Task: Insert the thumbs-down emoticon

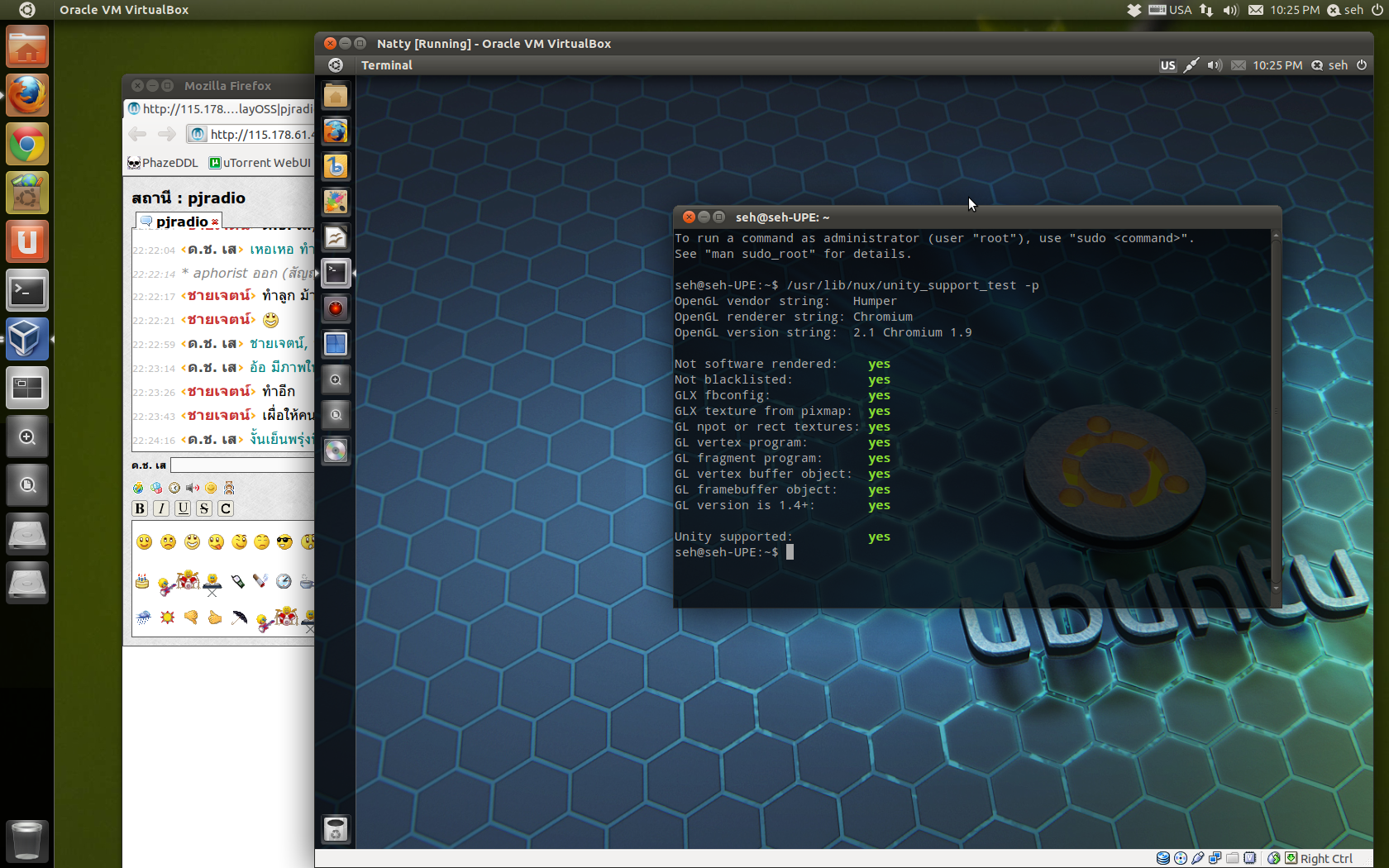Action: coord(191,618)
